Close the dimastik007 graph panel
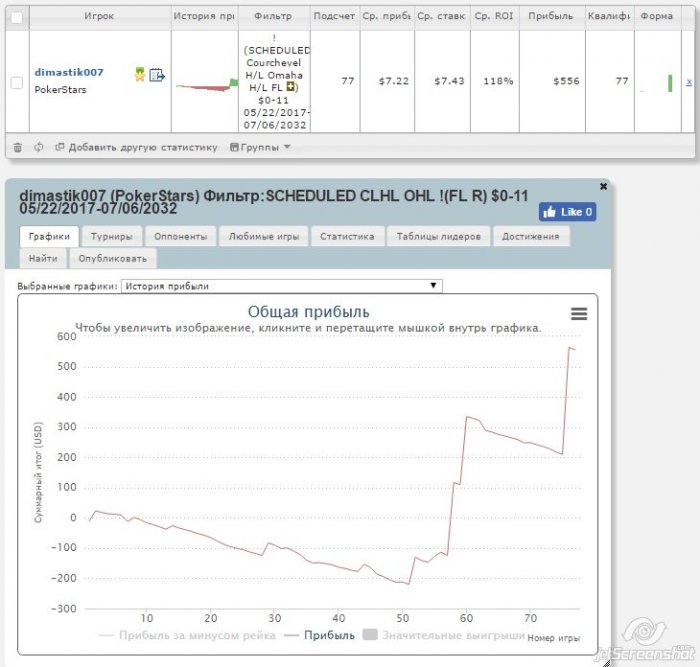This screenshot has width=700, height=667. 603,186
